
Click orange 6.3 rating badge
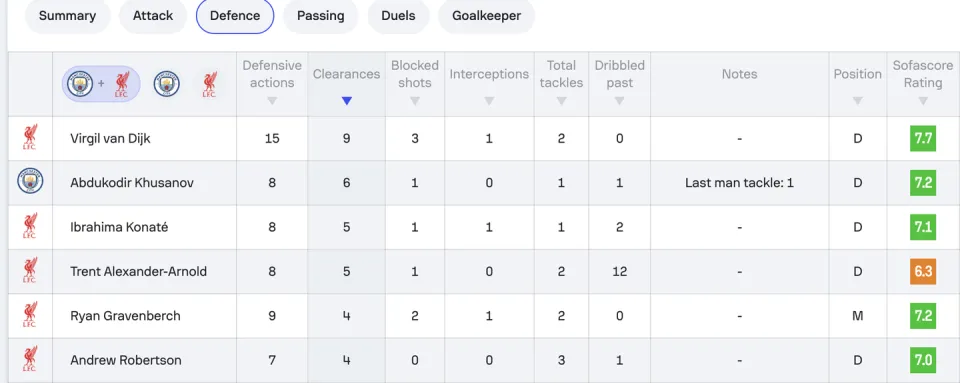pyautogui.click(x=923, y=271)
